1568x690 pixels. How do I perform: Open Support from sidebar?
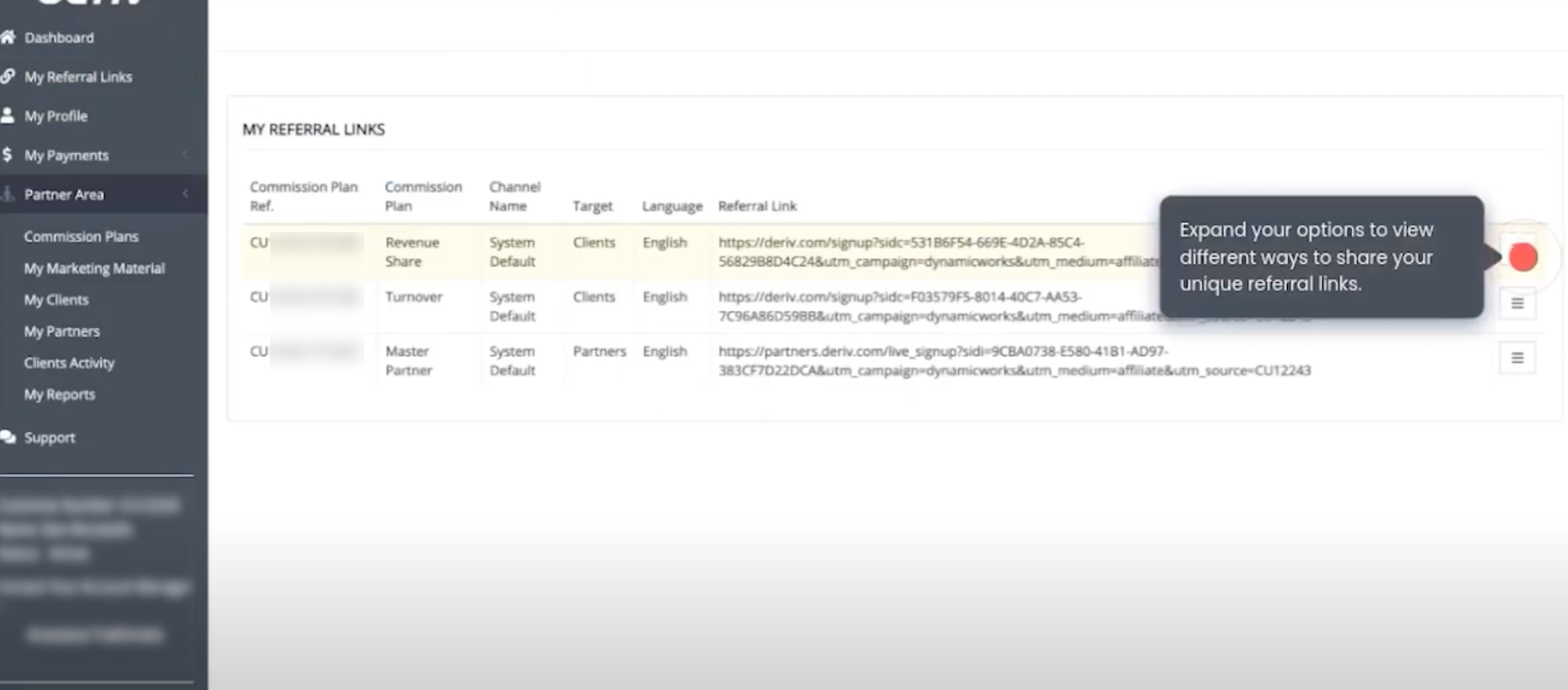click(50, 438)
